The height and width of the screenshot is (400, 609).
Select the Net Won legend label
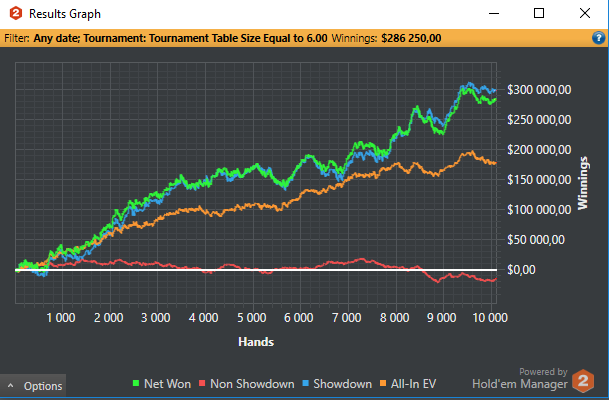(167, 384)
